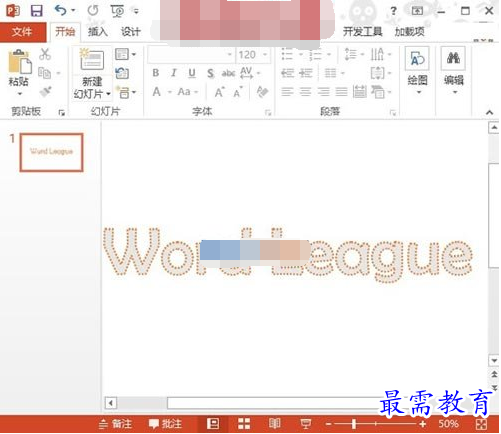501x434 pixels.
Task: Apply bulleted list
Action: (x=288, y=54)
